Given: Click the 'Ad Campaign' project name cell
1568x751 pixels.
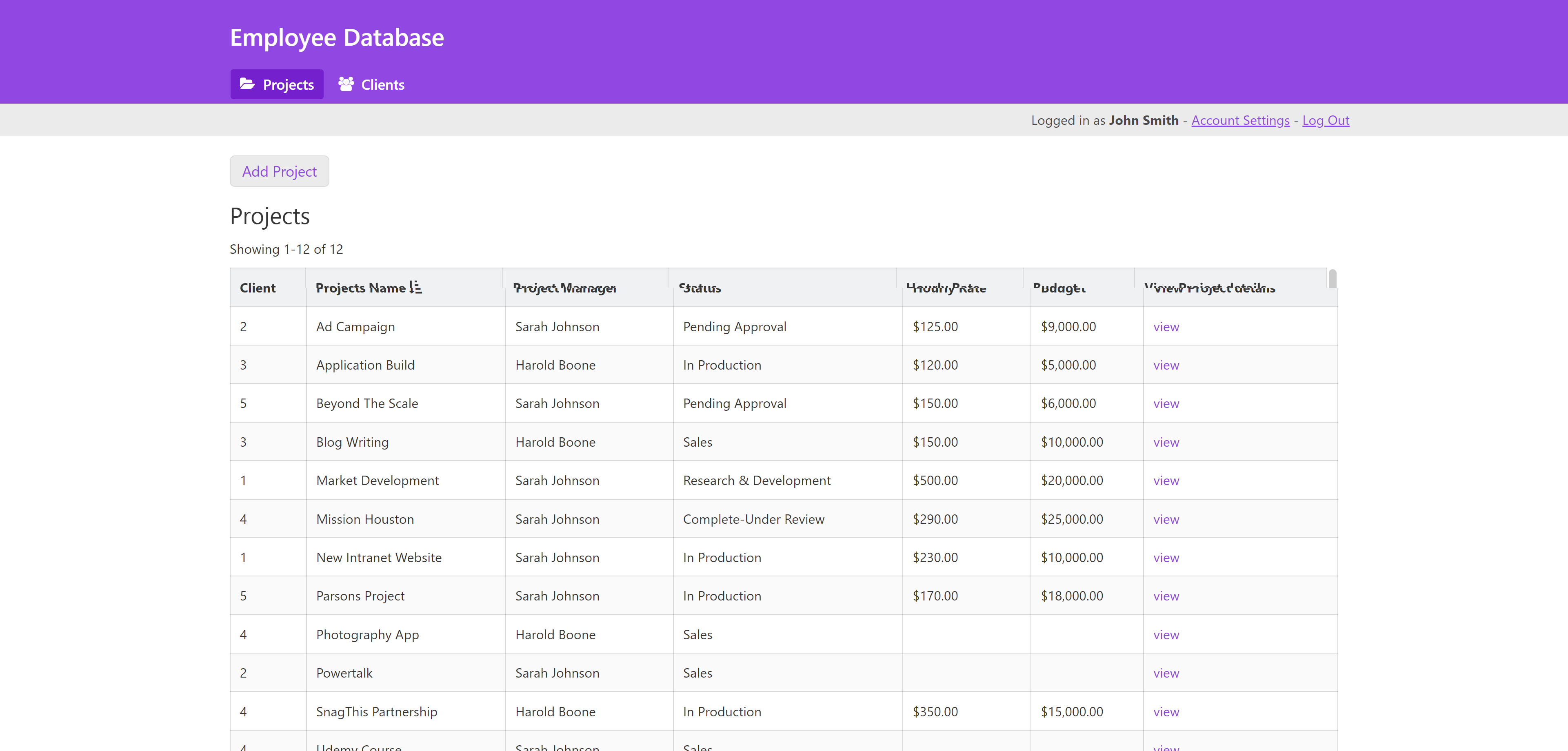Looking at the screenshot, I should pos(405,326).
